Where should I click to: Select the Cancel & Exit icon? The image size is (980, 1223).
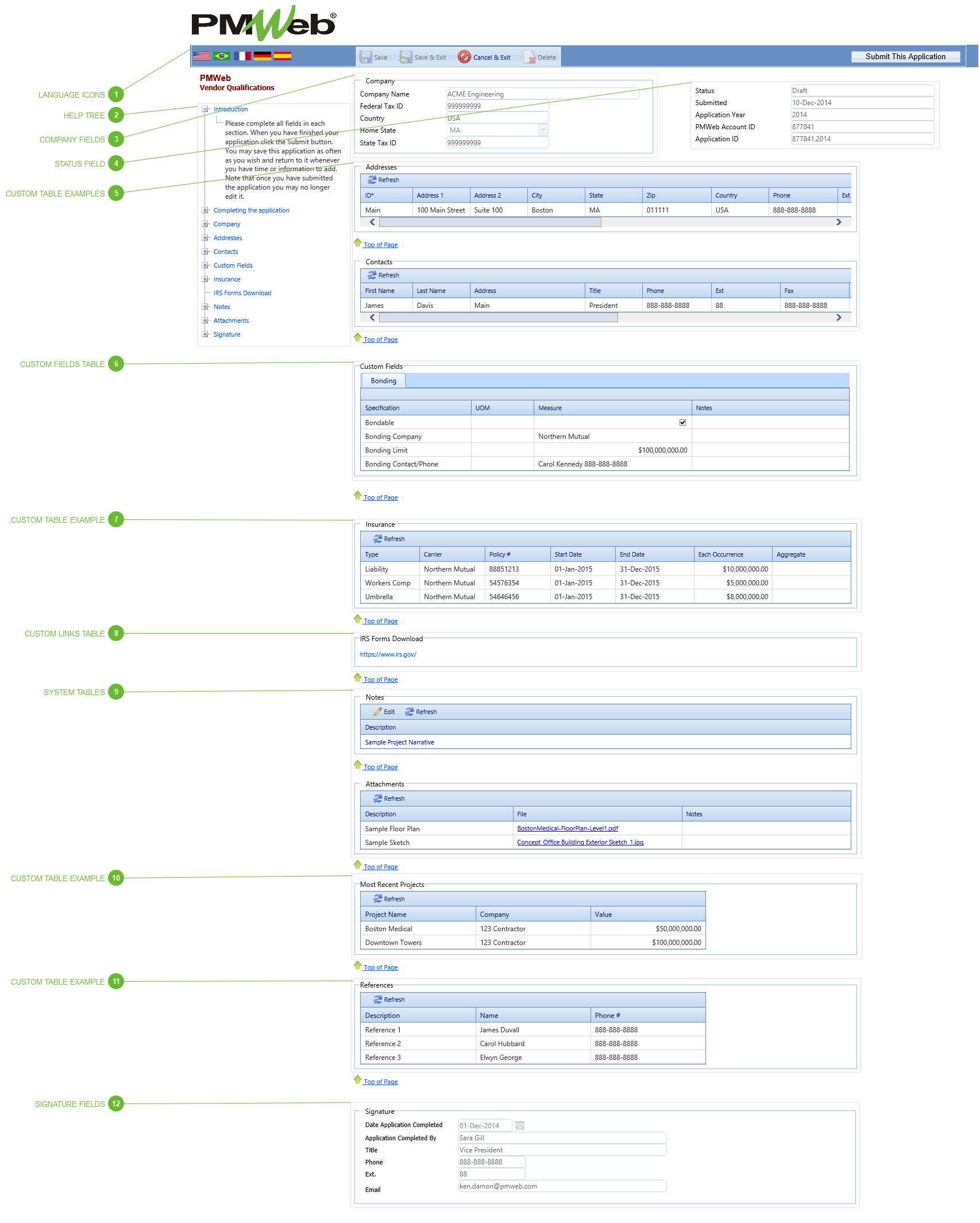click(464, 56)
